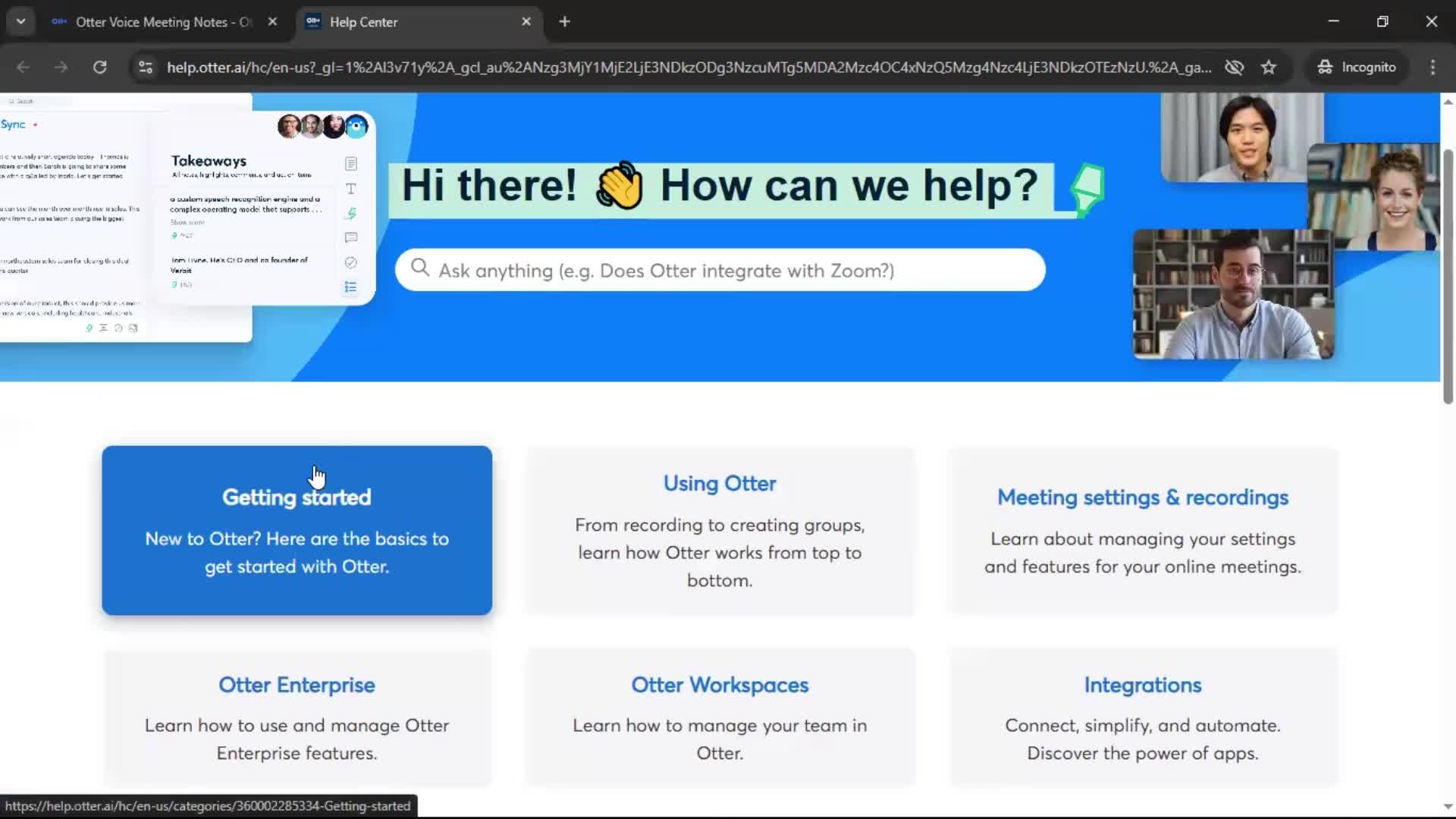This screenshot has width=1456, height=819.
Task: Click the waving hand emoji in heading
Action: [620, 186]
